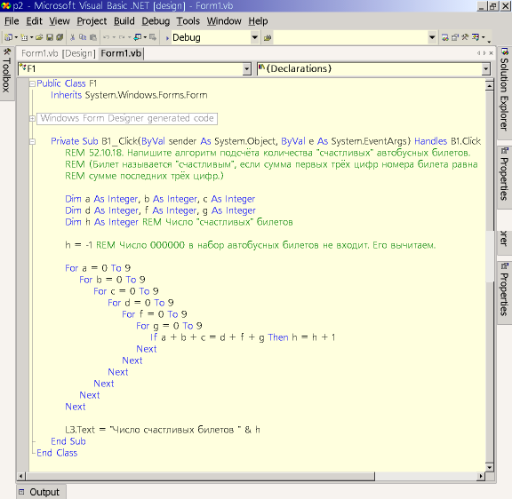Viewport: 512px width, 499px height.
Task: Click the Find combo box input field
Action: point(350,38)
